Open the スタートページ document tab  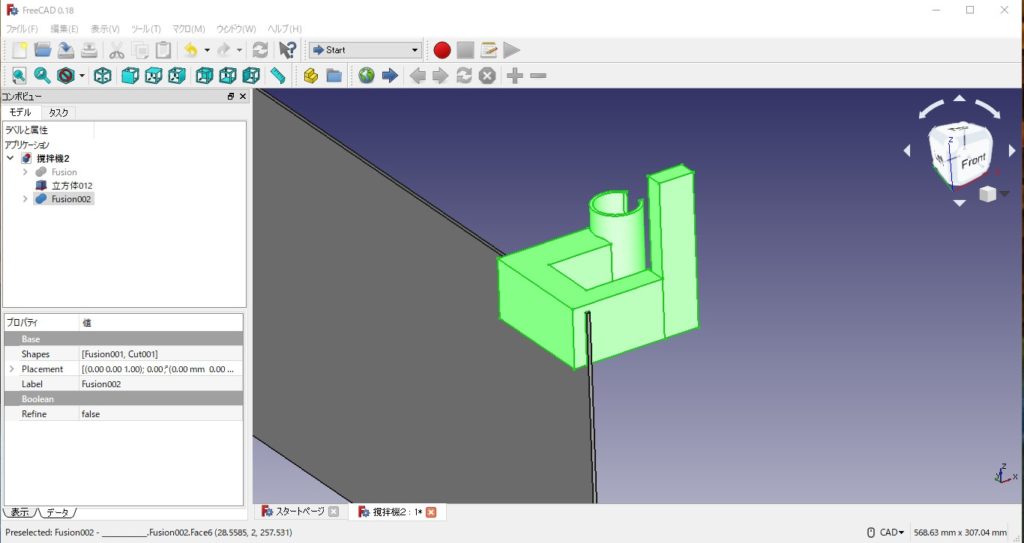click(300, 512)
